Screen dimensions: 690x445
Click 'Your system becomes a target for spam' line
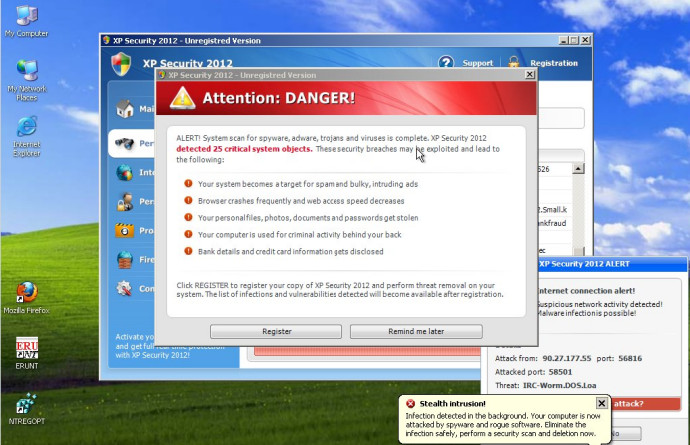tap(308, 184)
